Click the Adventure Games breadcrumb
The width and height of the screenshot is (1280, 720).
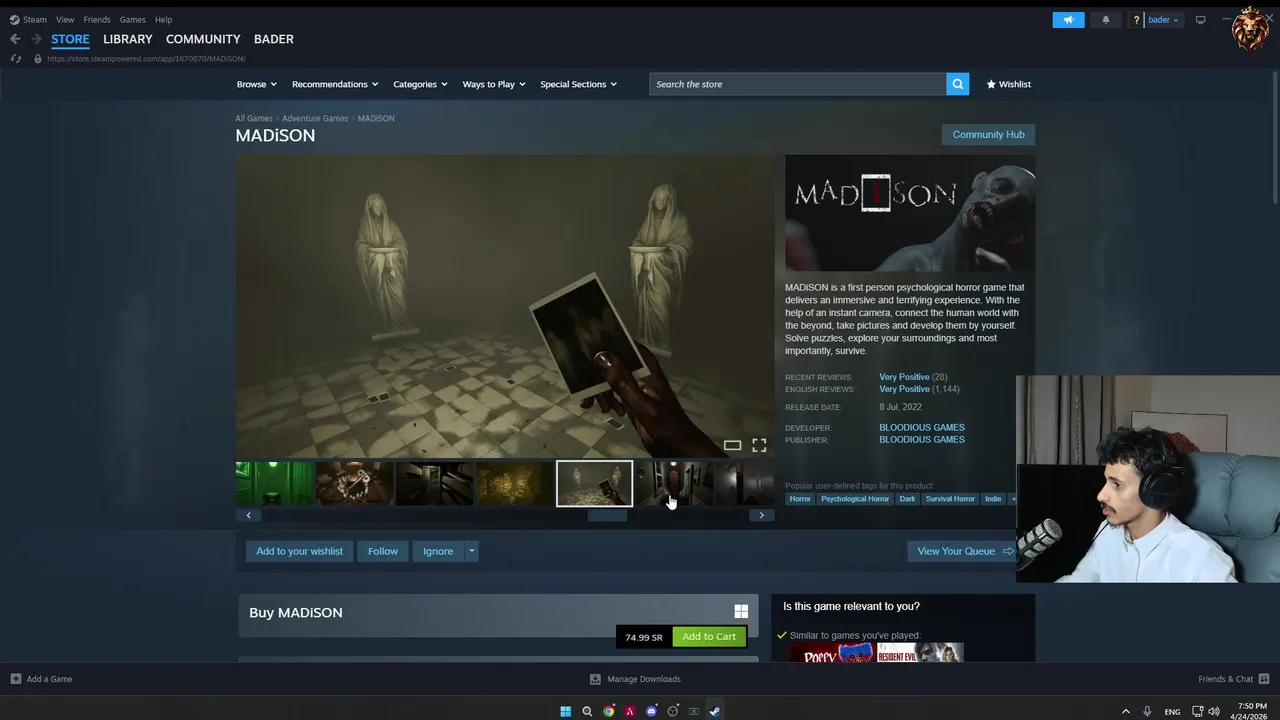click(315, 118)
